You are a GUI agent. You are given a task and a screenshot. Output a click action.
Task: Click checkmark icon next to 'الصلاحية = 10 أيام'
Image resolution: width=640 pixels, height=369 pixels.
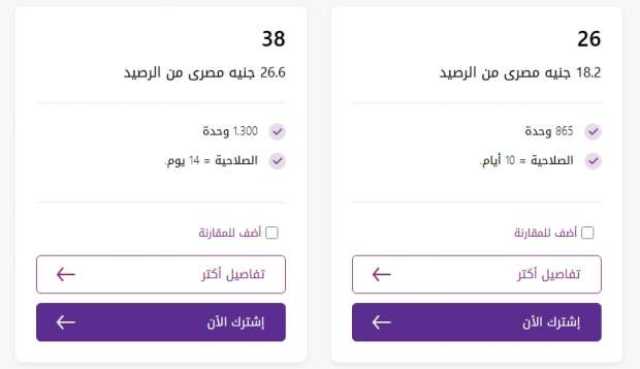[x=593, y=161]
